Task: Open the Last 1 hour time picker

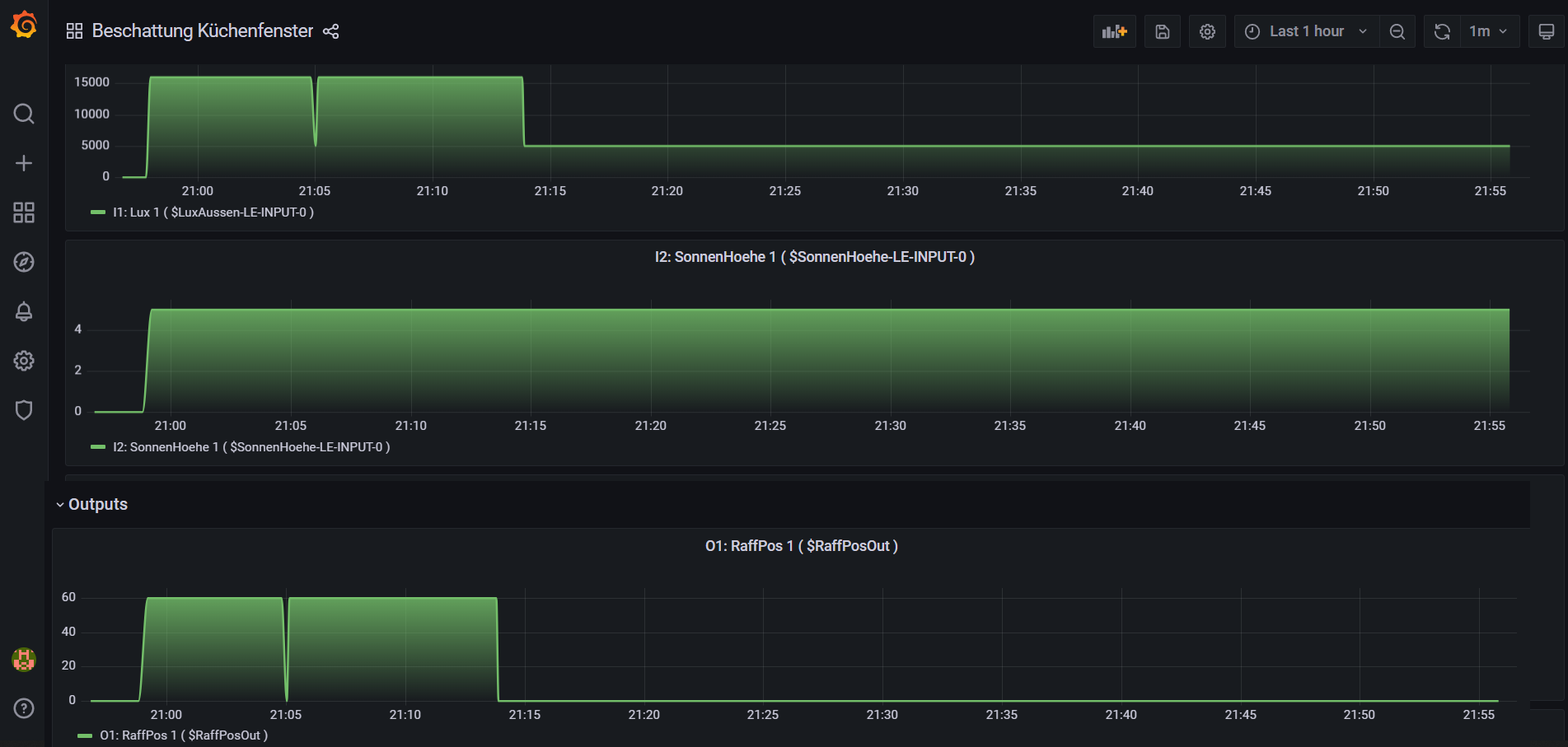Action: pyautogui.click(x=1307, y=31)
